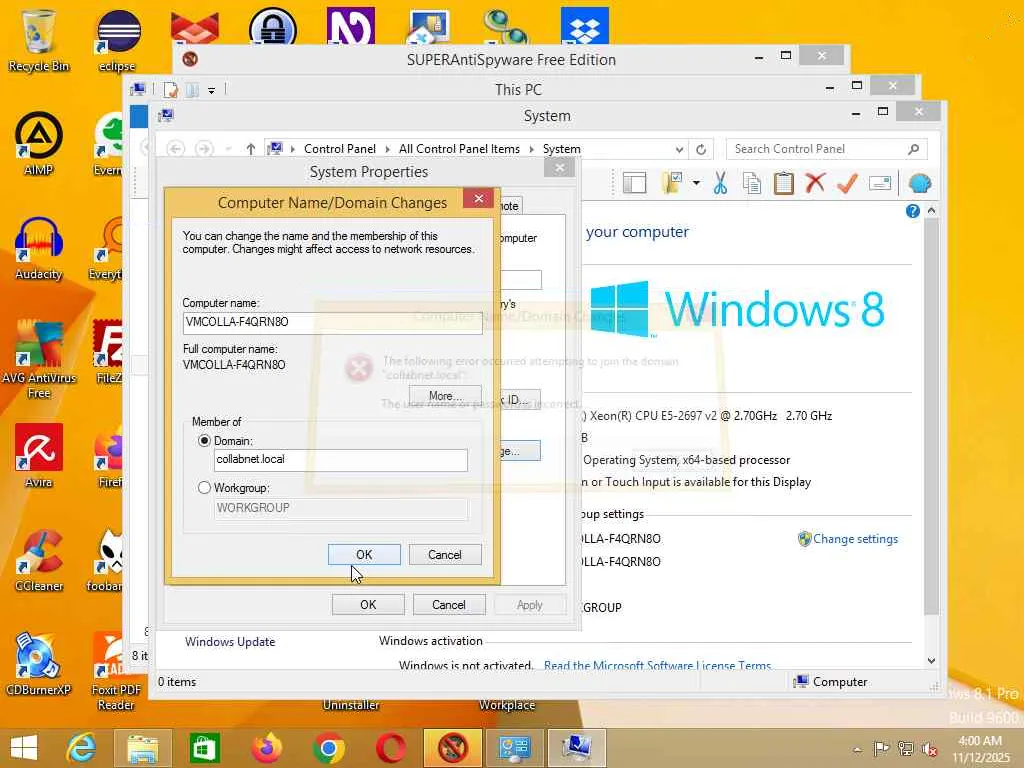Image resolution: width=1024 pixels, height=768 pixels.
Task: Expand the arrow after Control Panel breadcrumb
Action: [387, 150]
